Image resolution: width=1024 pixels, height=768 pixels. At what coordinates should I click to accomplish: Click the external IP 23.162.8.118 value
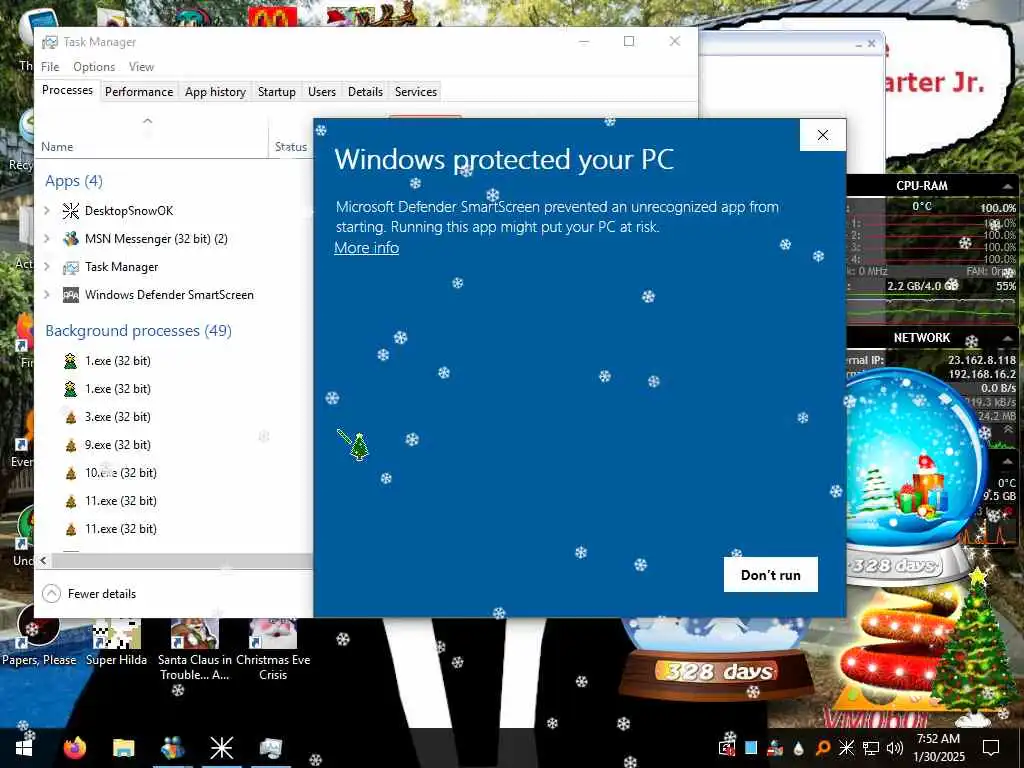982,360
